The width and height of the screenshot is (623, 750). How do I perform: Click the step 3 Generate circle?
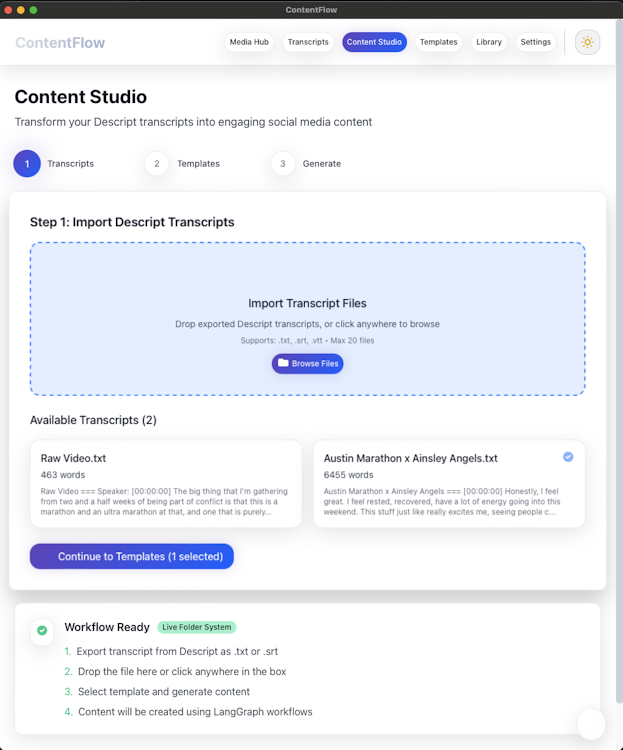click(x=283, y=163)
